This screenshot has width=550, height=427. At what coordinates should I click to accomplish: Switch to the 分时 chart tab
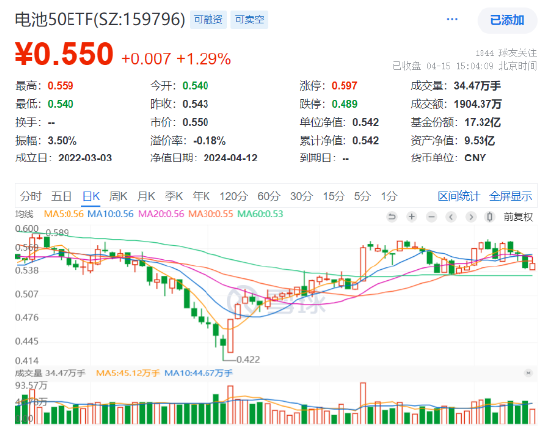point(31,196)
